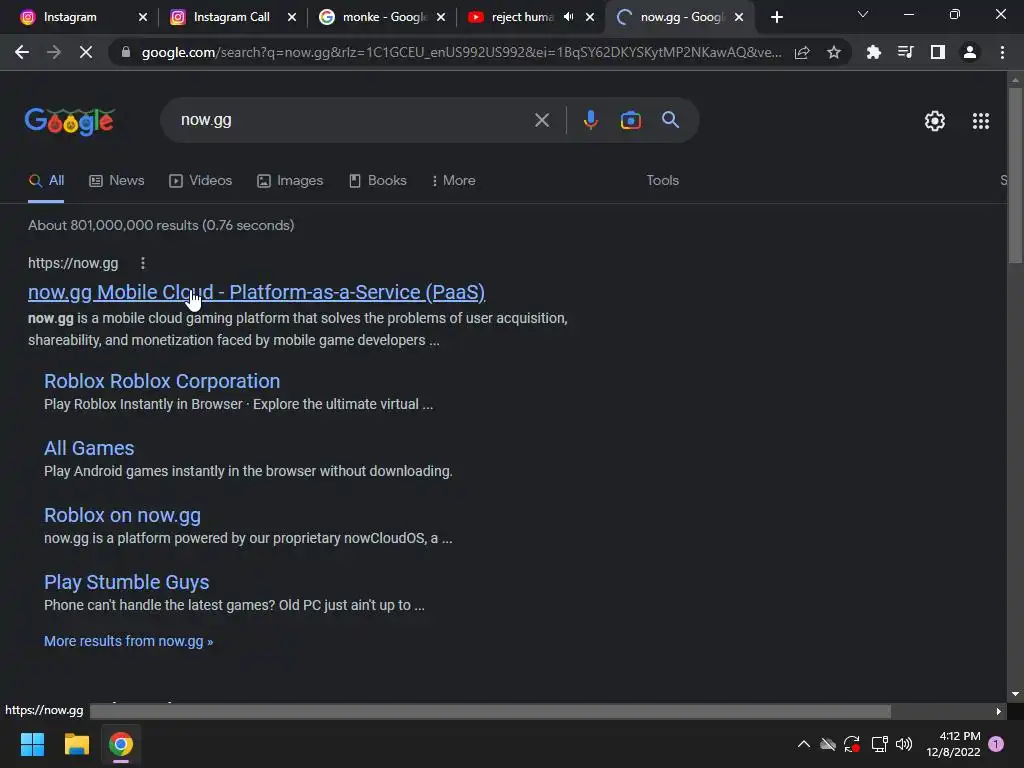Image resolution: width=1024 pixels, height=768 pixels.
Task: Open Chrome's three-dot menu
Action: tap(1002, 52)
